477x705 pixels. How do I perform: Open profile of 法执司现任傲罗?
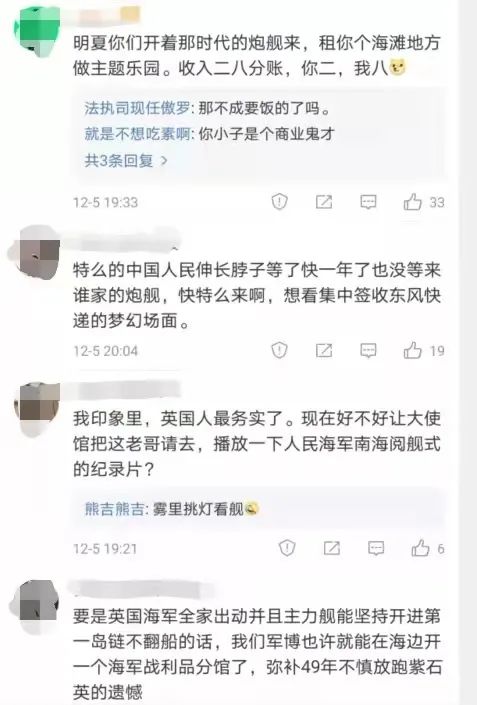coord(137,108)
